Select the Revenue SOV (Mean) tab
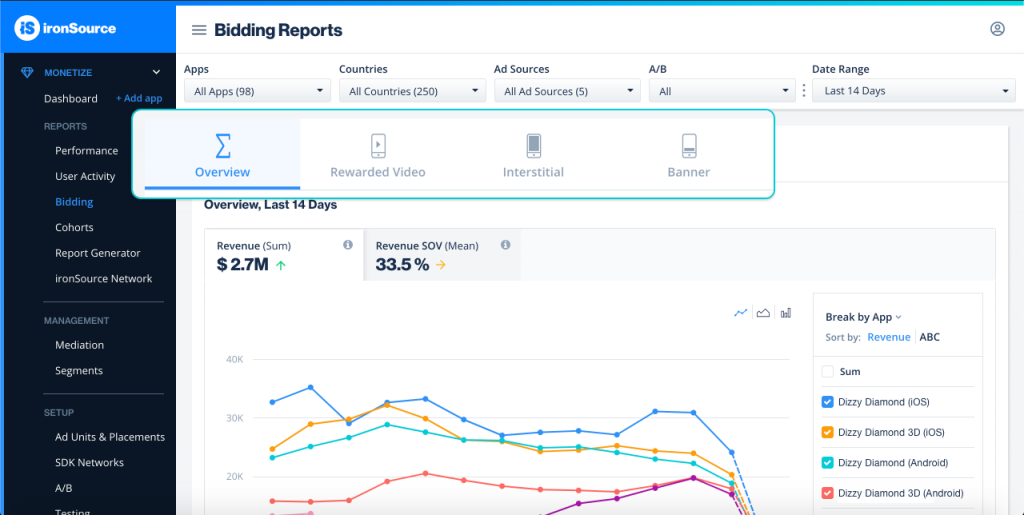This screenshot has width=1024, height=515. [442, 255]
